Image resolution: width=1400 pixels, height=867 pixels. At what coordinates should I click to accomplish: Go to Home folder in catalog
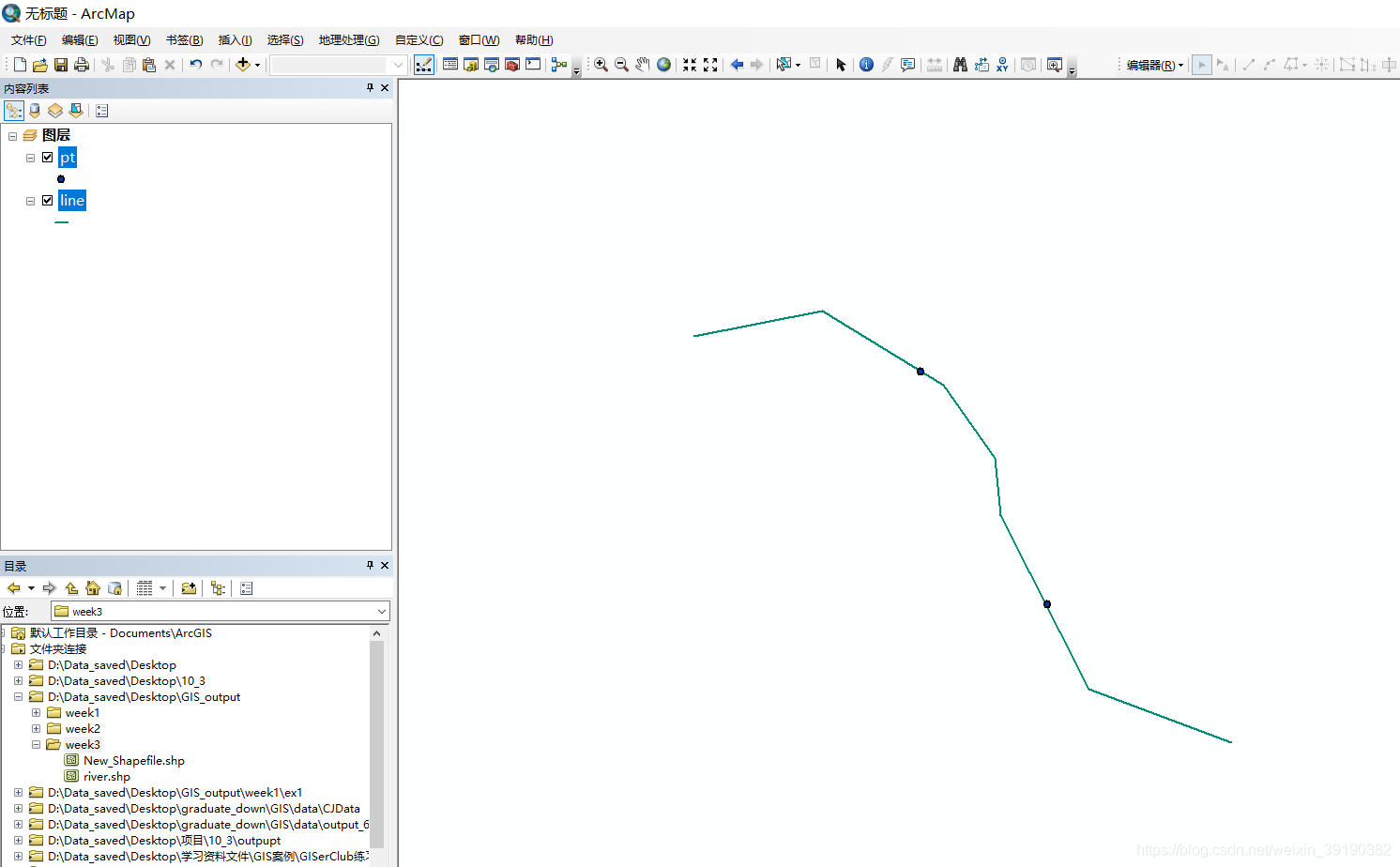93,588
